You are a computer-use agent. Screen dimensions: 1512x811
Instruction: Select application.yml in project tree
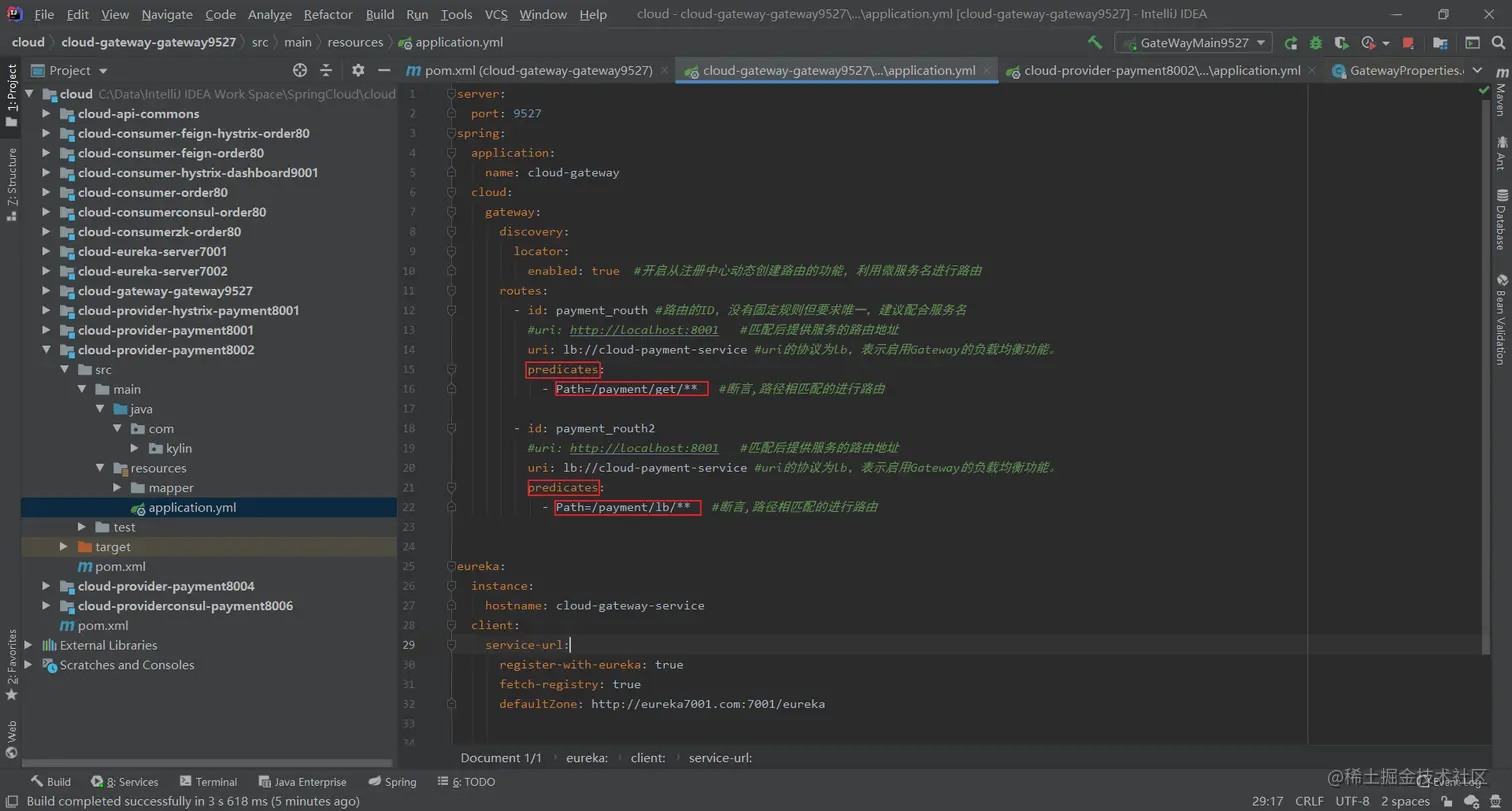pyautogui.click(x=192, y=508)
